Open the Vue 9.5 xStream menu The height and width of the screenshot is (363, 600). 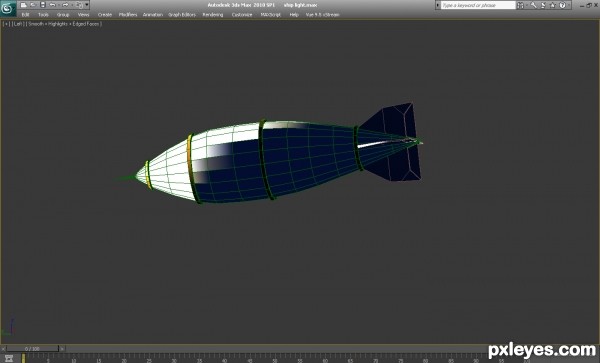pyautogui.click(x=322, y=15)
